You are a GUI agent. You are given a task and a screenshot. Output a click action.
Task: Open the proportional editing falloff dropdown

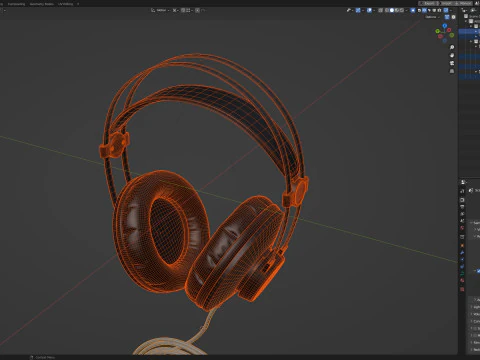[203, 10]
